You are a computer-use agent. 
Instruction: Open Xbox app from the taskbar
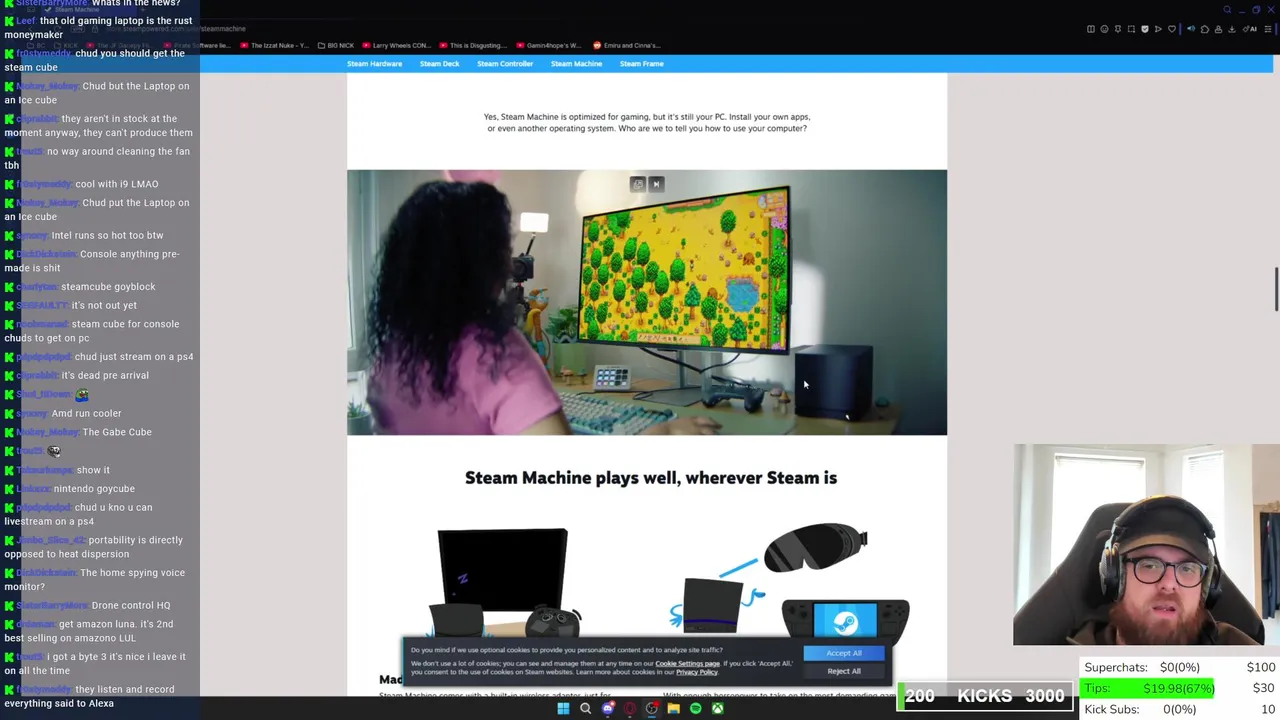point(718,709)
